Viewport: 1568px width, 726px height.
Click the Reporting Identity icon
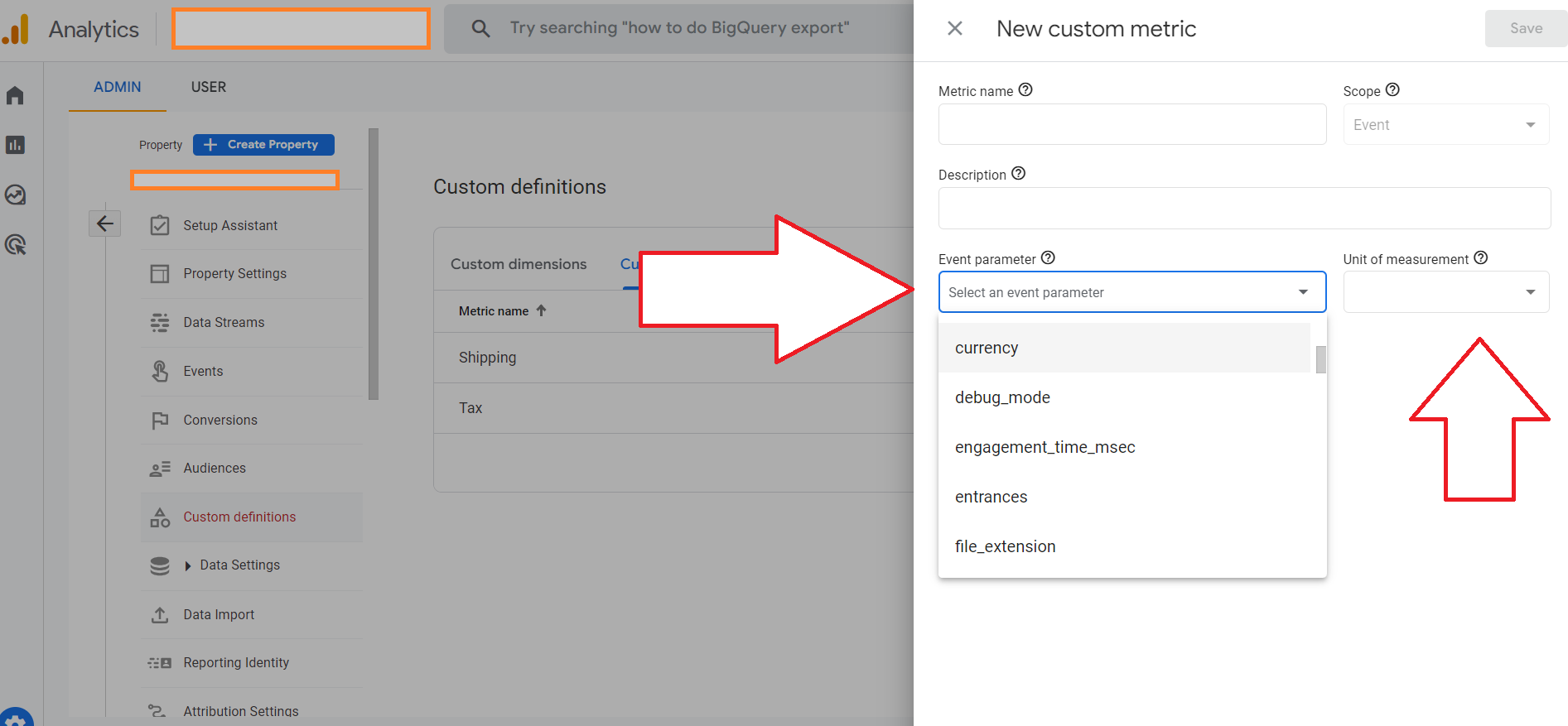tap(160, 663)
